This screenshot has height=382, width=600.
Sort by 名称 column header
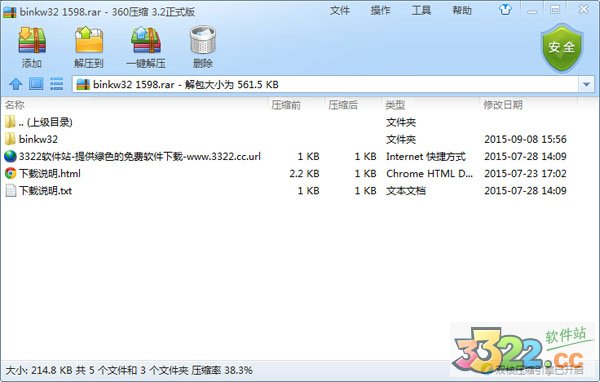pyautogui.click(x=15, y=104)
